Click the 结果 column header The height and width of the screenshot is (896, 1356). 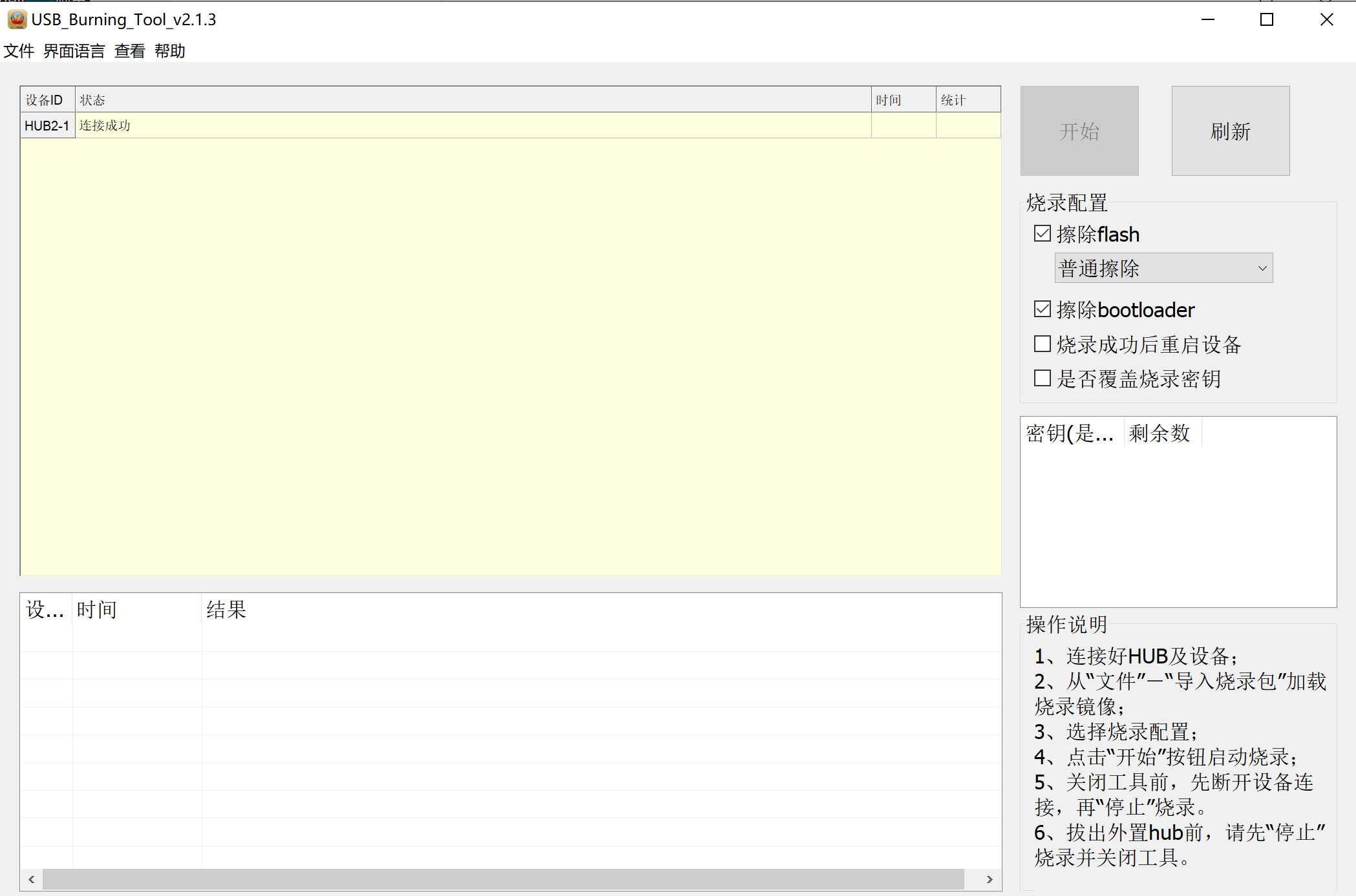click(x=226, y=609)
